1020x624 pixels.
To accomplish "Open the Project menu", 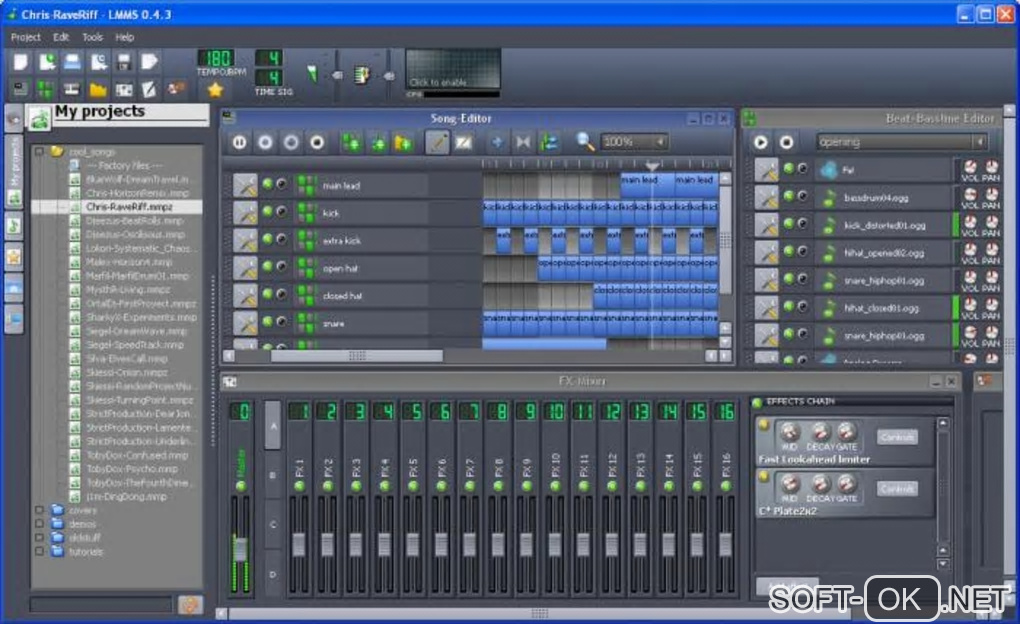I will pyautogui.click(x=26, y=37).
